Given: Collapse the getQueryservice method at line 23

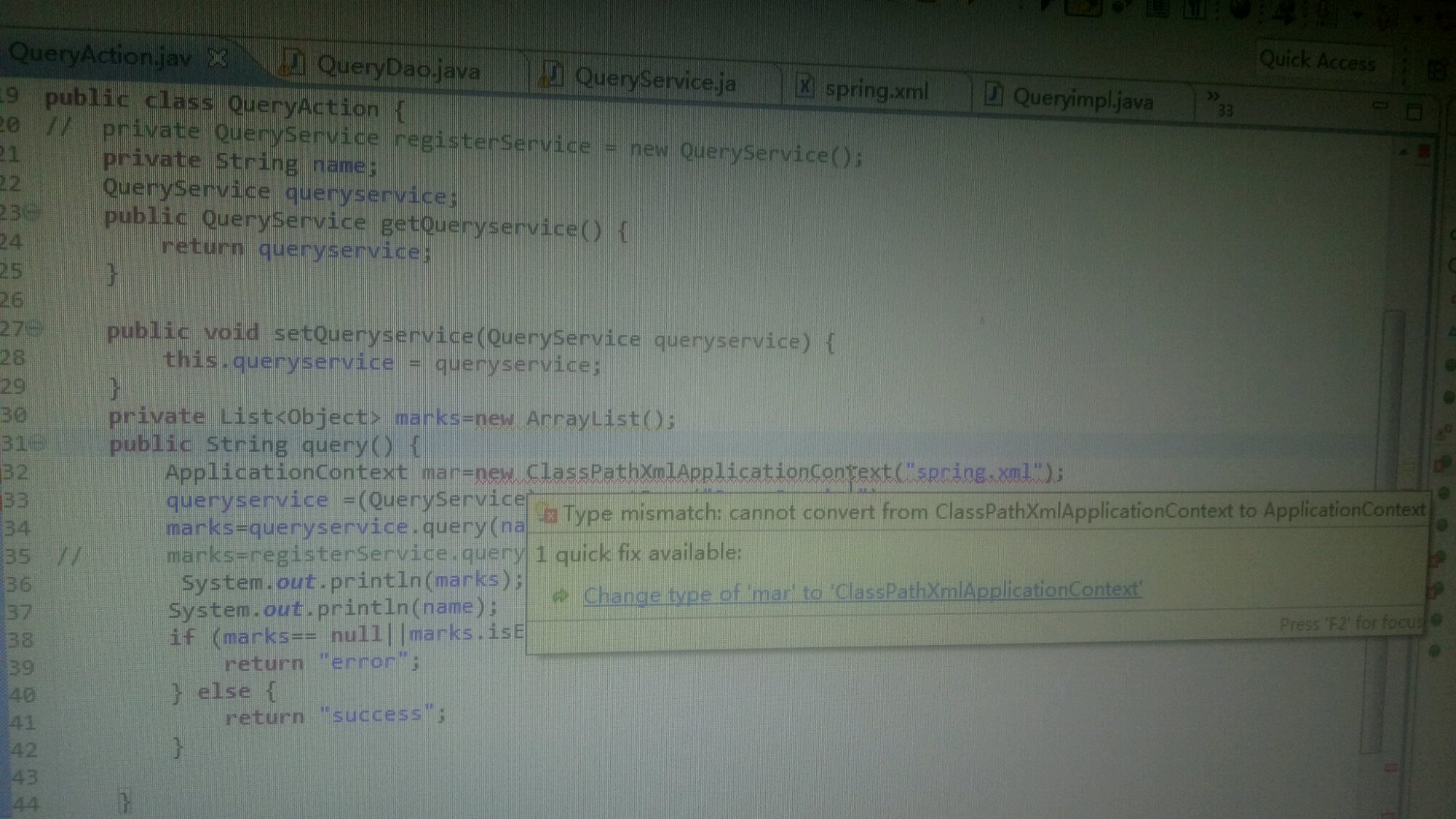Looking at the screenshot, I should (x=33, y=213).
